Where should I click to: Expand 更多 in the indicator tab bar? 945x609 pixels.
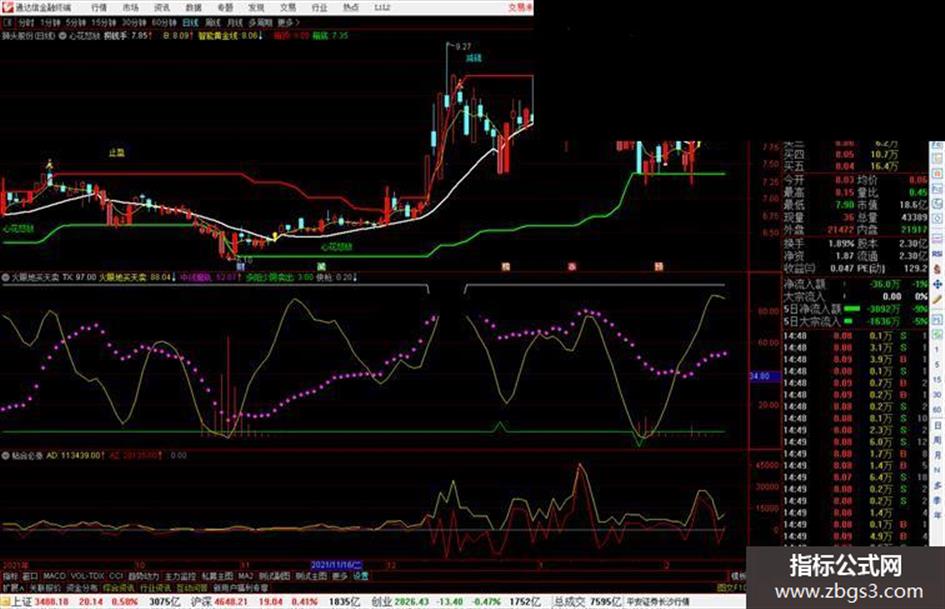[x=340, y=576]
